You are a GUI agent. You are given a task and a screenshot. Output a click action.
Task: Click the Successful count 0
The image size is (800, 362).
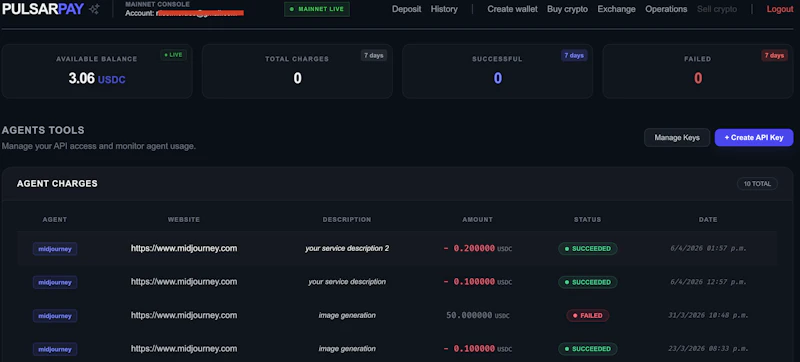click(497, 79)
